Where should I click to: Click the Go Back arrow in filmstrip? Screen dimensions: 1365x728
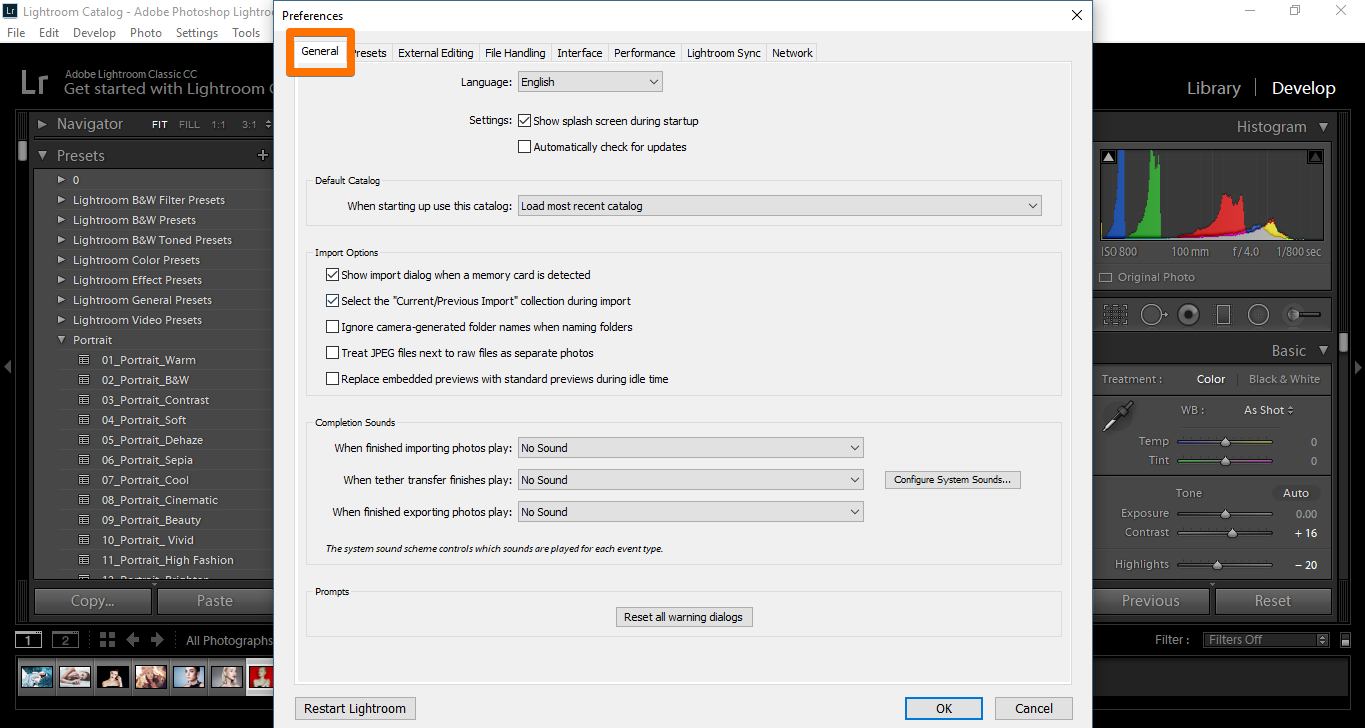(132, 640)
